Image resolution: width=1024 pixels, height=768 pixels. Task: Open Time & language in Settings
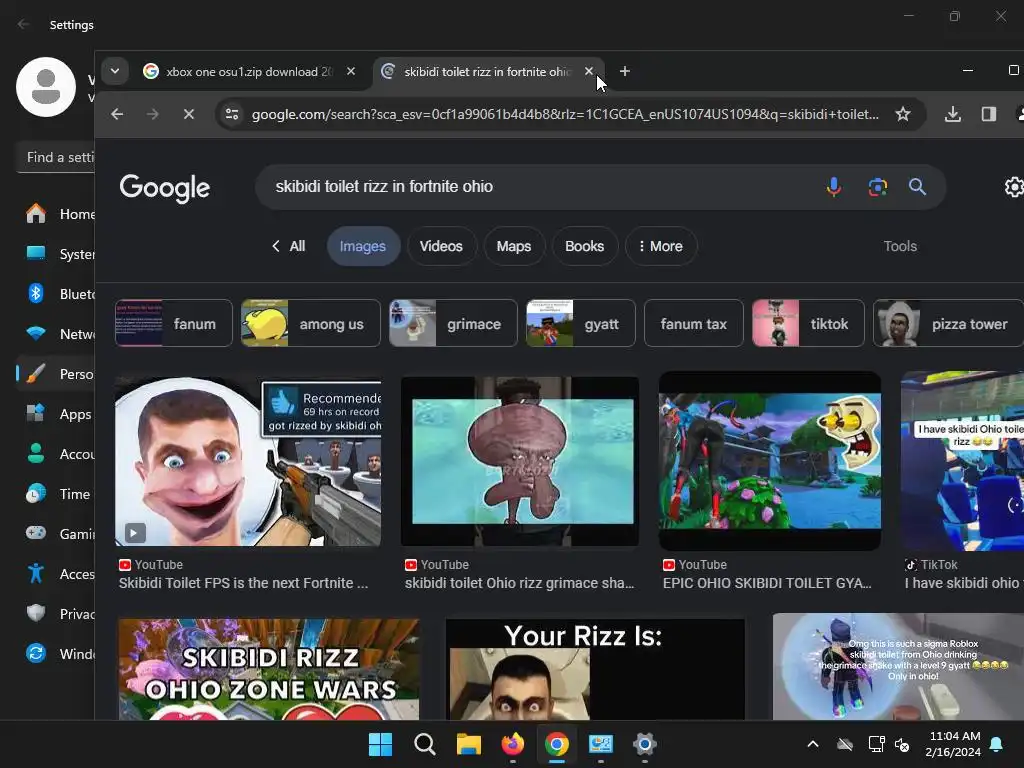pos(56,494)
